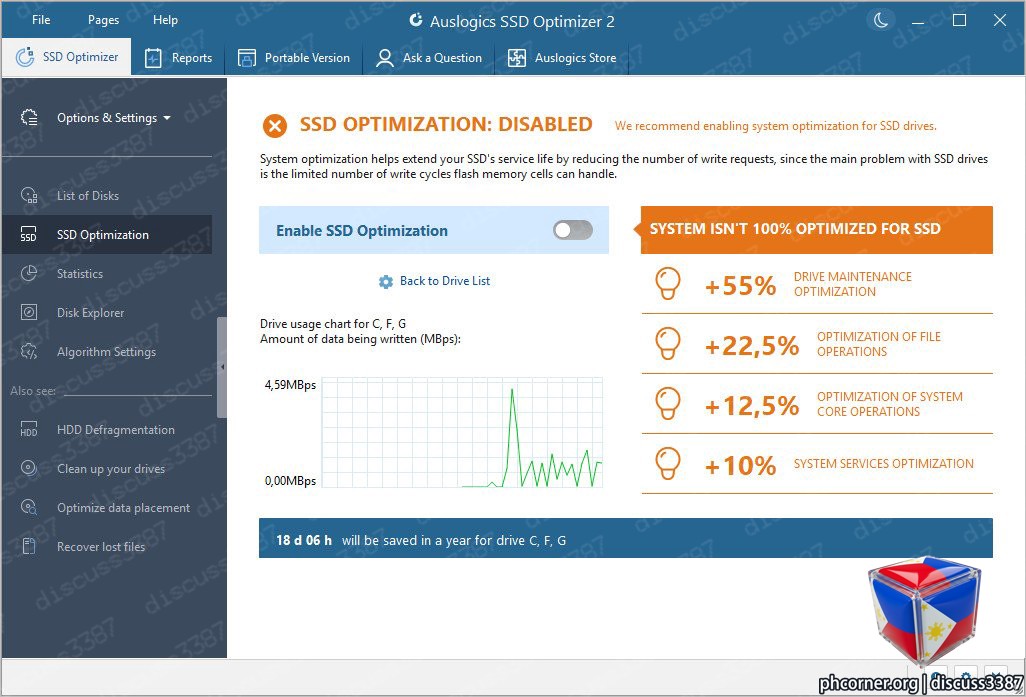Click the Ask a Question person icon
The width and height of the screenshot is (1026, 697).
click(x=385, y=58)
